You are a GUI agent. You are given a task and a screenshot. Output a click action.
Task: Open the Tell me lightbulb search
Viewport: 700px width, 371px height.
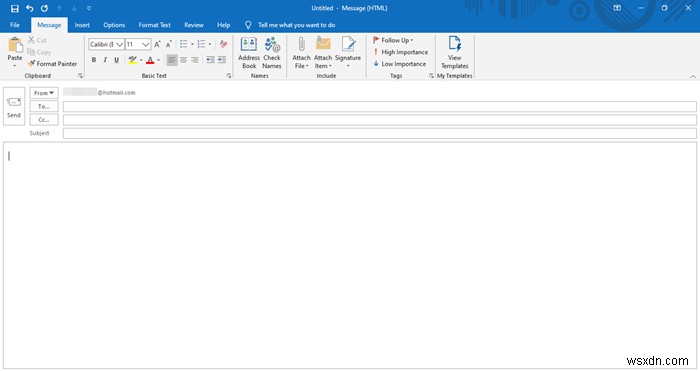[248, 25]
